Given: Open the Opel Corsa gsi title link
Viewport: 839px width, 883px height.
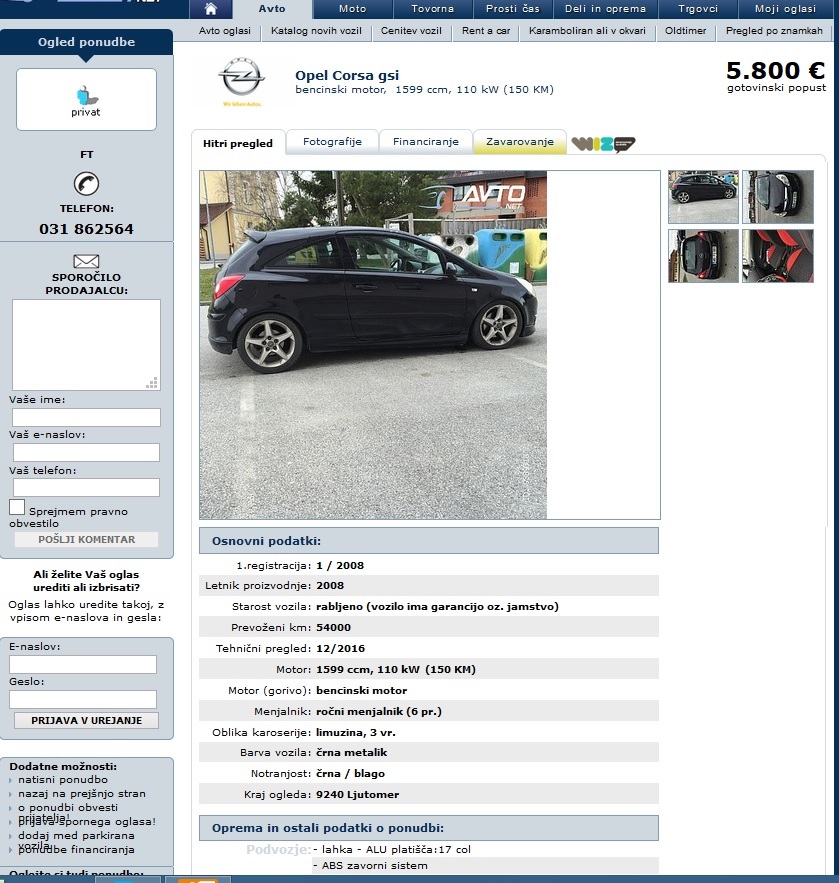Looking at the screenshot, I should coord(347,75).
